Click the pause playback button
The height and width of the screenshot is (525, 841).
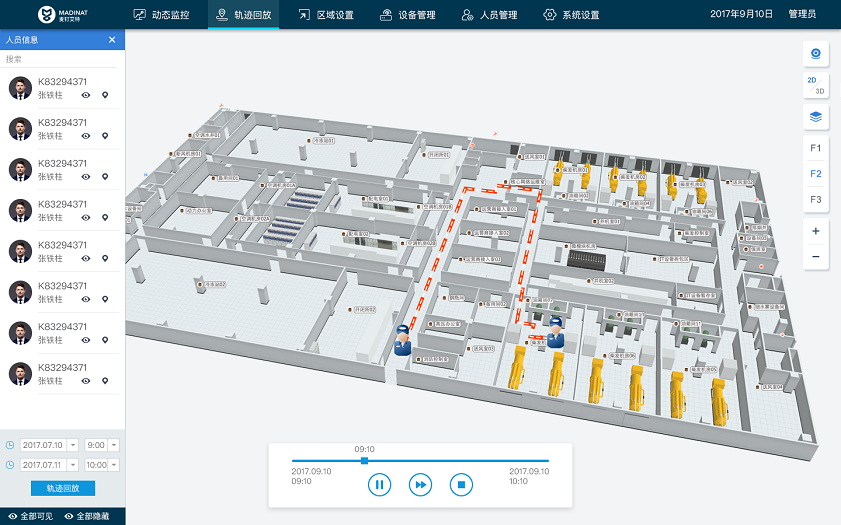(379, 485)
